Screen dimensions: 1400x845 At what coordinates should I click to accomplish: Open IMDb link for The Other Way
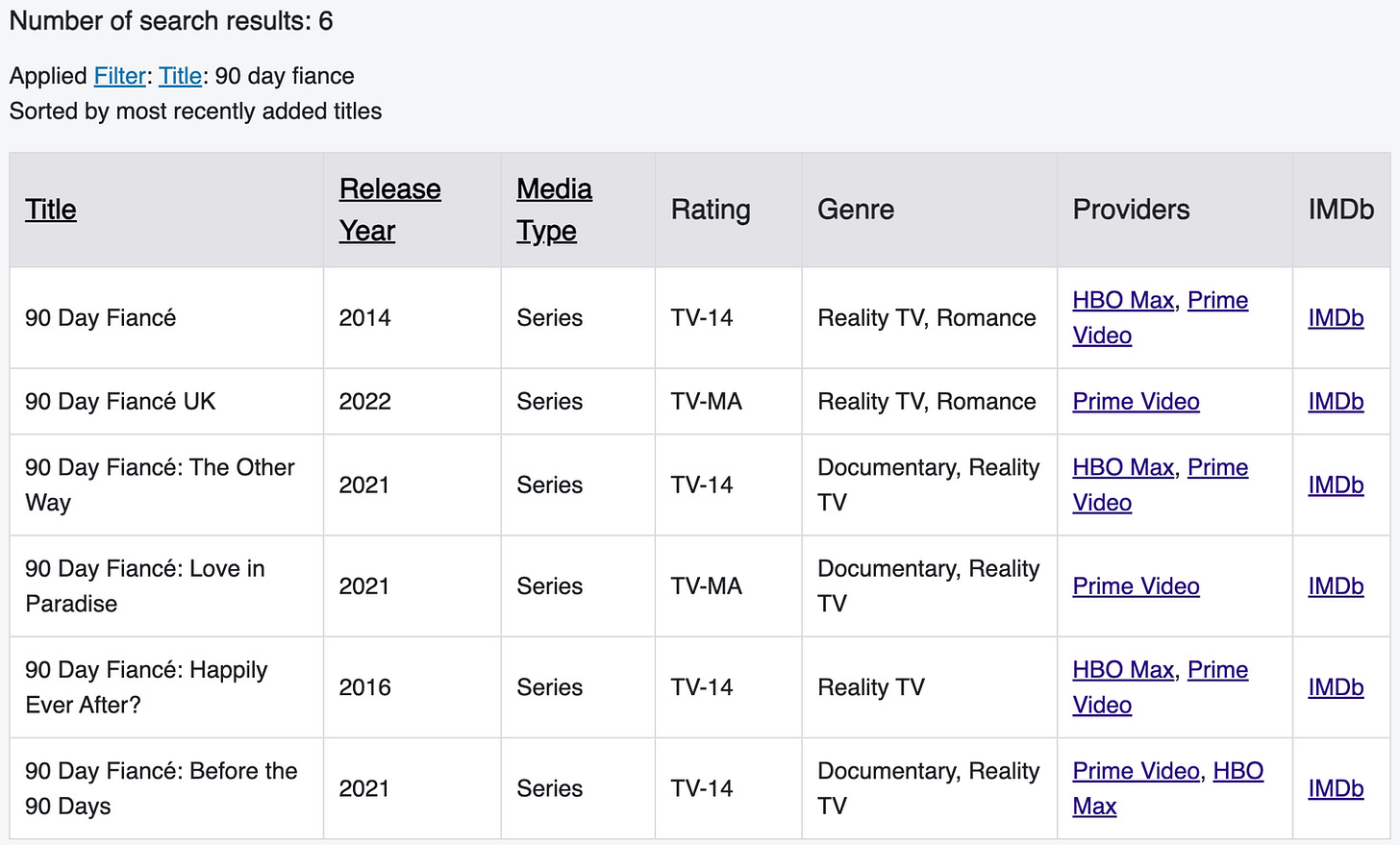(x=1336, y=485)
